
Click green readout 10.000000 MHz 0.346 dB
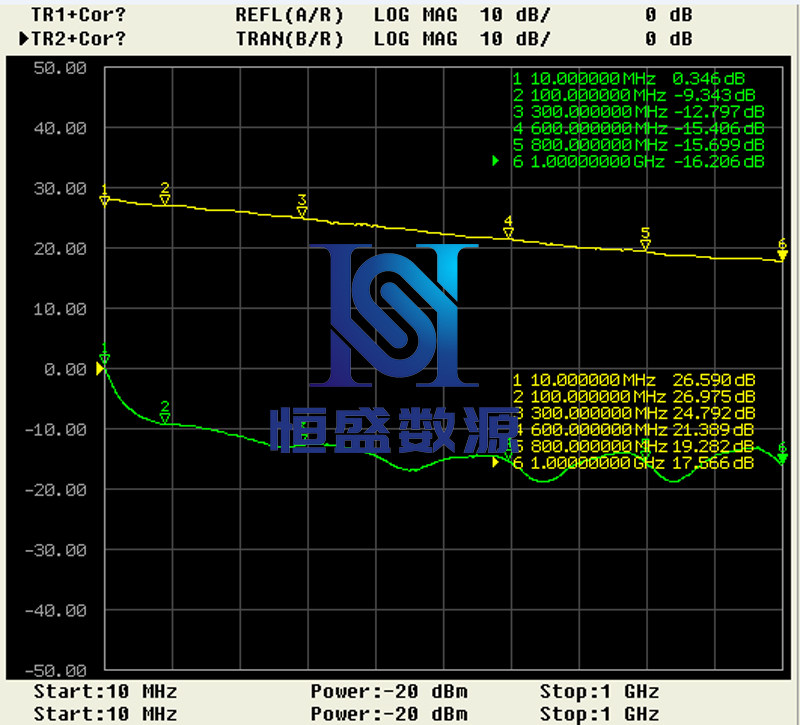[629, 79]
